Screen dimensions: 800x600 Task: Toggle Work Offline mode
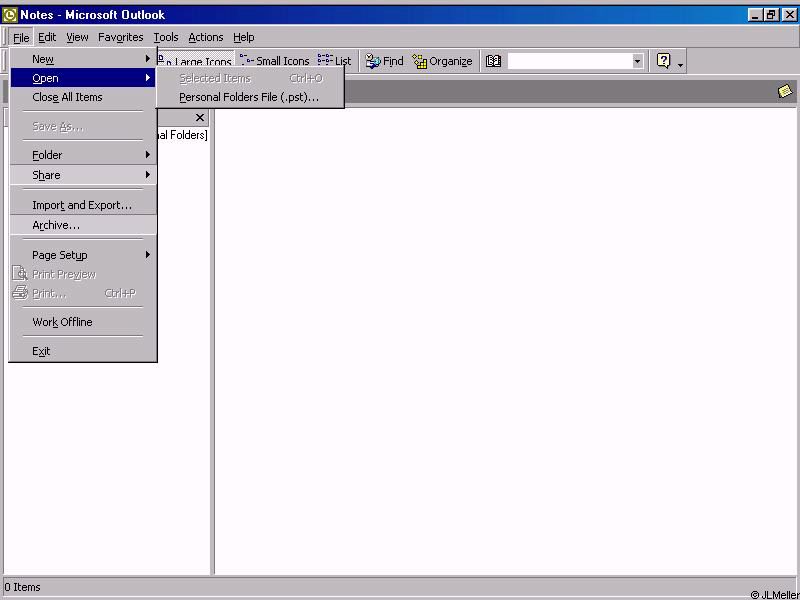(62, 322)
